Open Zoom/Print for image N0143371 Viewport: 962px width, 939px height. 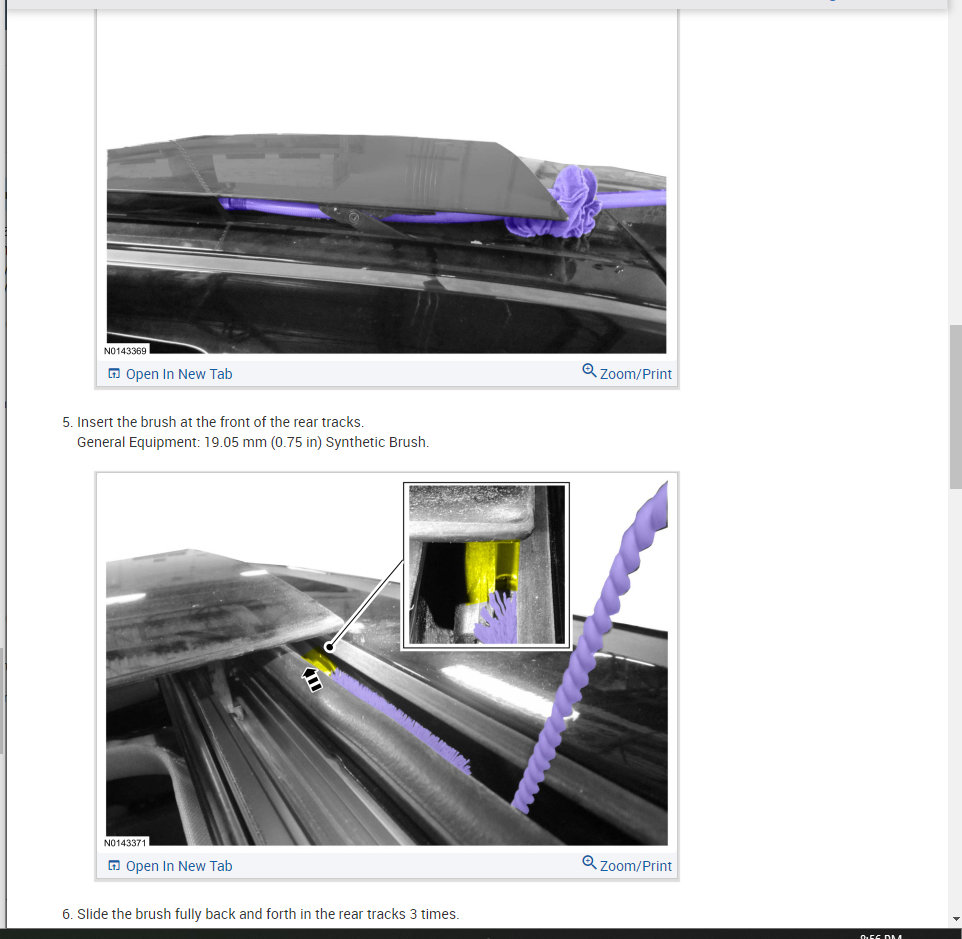[x=627, y=865]
